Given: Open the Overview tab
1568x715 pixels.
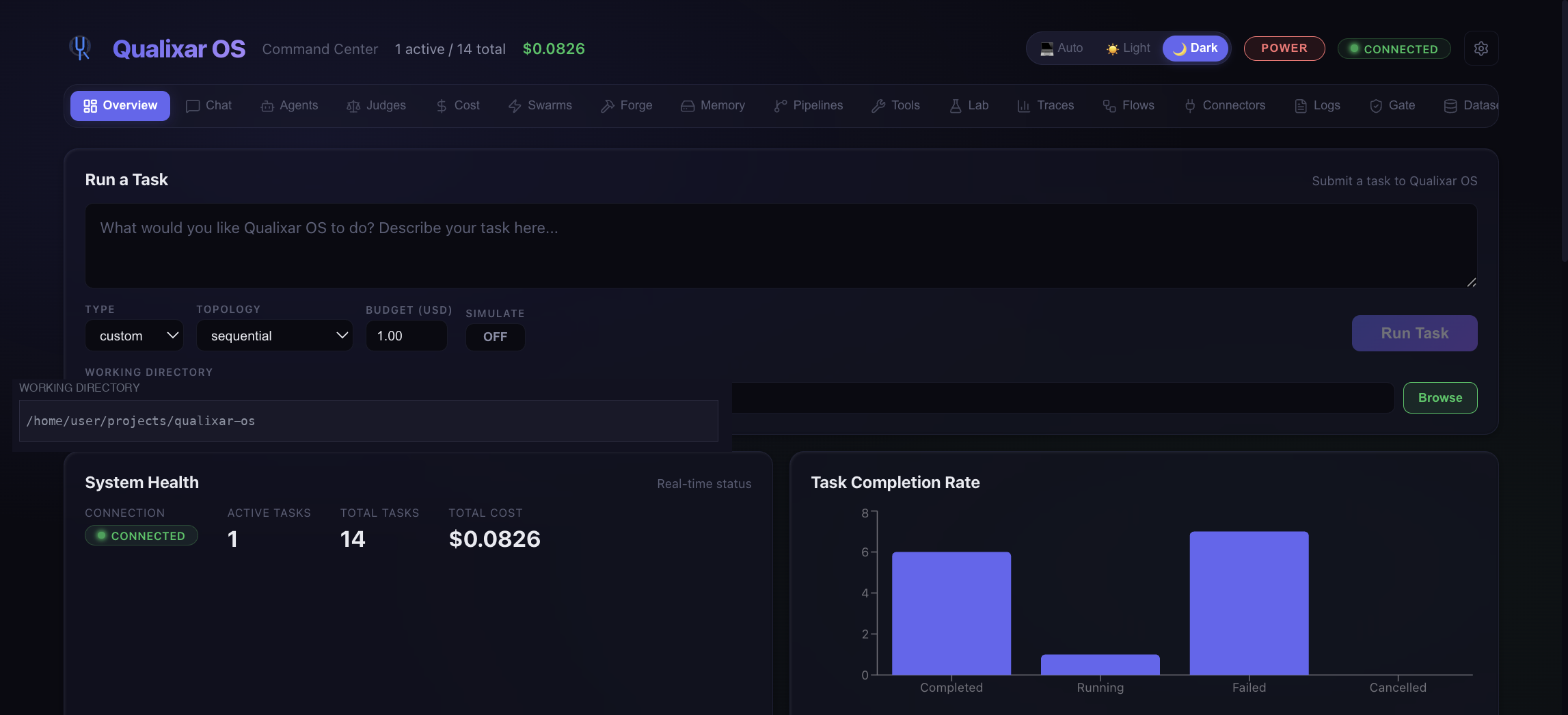Looking at the screenshot, I should pos(120,106).
